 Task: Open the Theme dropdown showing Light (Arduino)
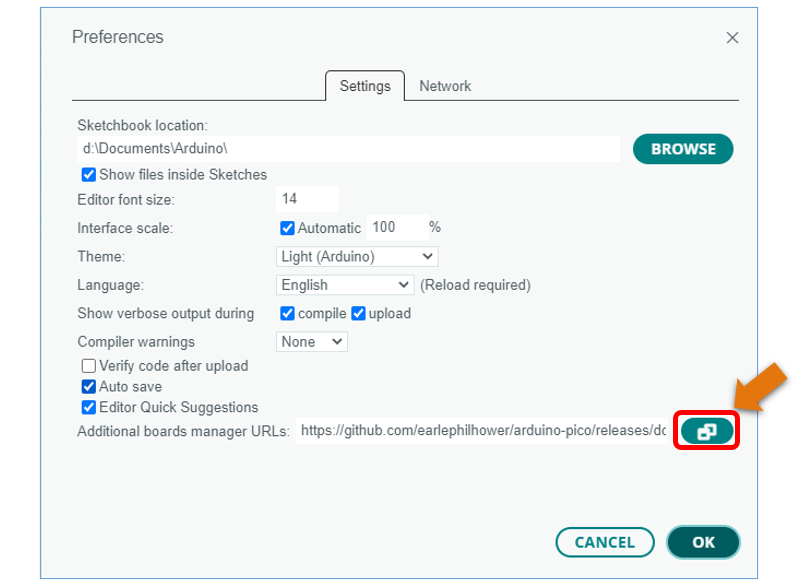point(357,256)
